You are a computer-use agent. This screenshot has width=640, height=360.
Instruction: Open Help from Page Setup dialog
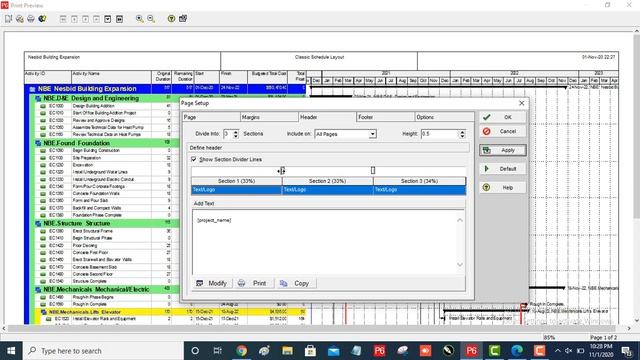click(x=502, y=188)
